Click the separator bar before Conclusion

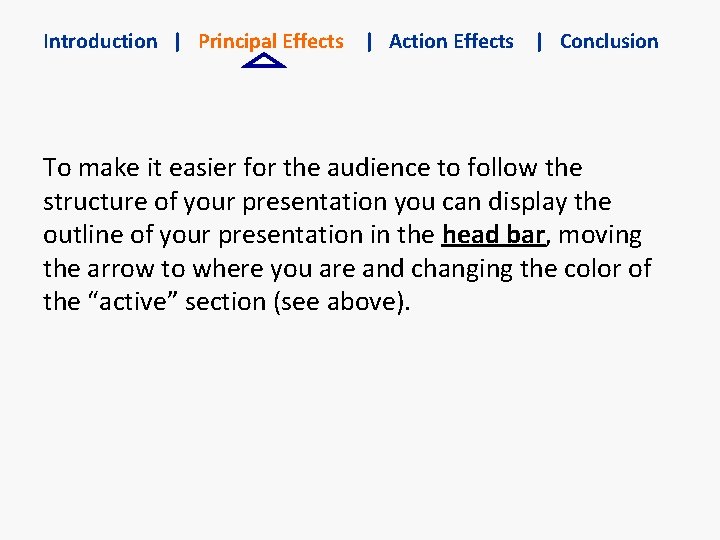(x=540, y=42)
